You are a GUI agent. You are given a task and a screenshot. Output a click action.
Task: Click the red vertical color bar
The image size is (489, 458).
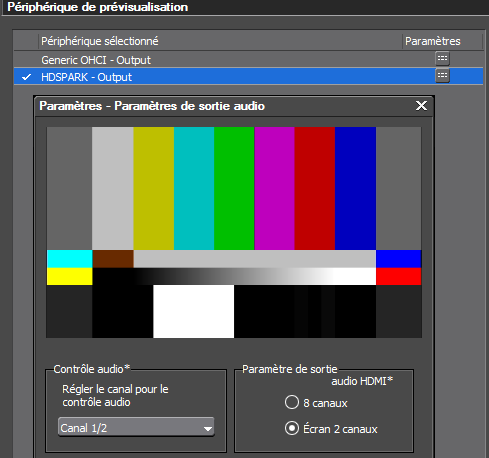coord(315,188)
